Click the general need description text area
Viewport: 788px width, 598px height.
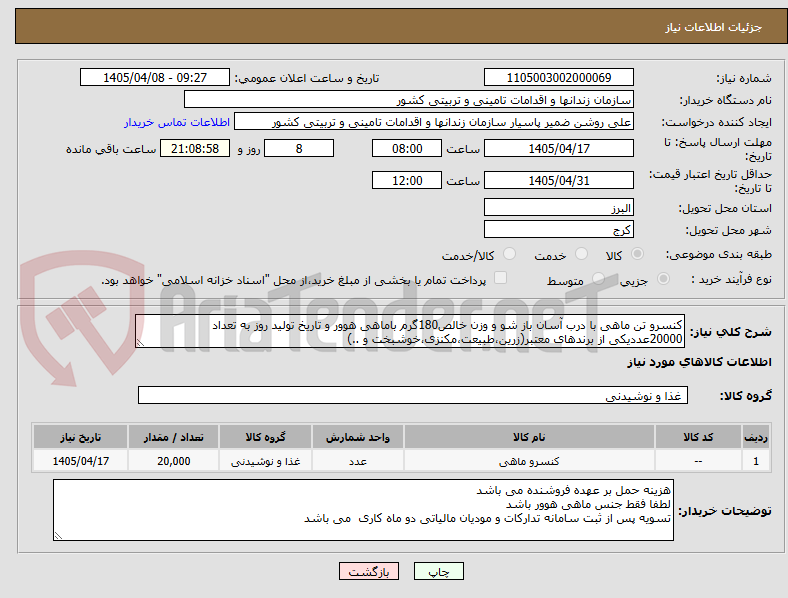410,331
